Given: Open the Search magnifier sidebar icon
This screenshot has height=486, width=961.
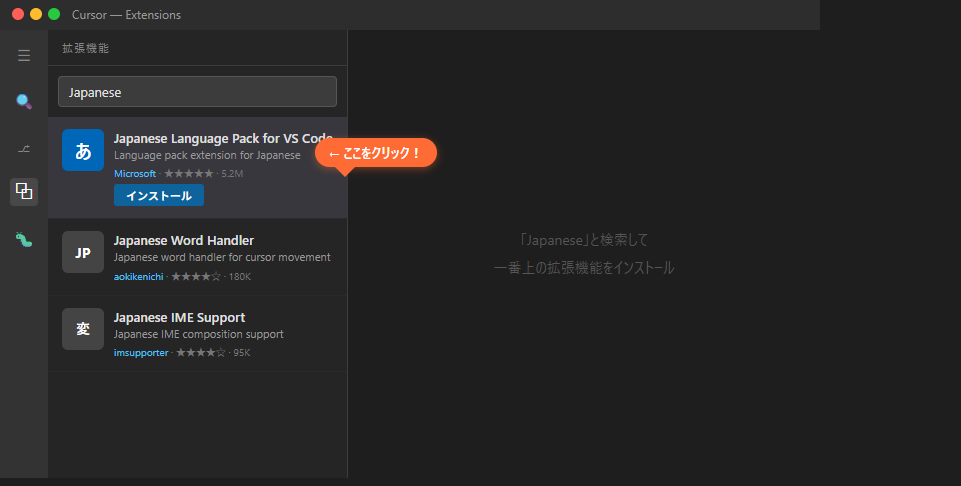Looking at the screenshot, I should pyautogui.click(x=24, y=101).
